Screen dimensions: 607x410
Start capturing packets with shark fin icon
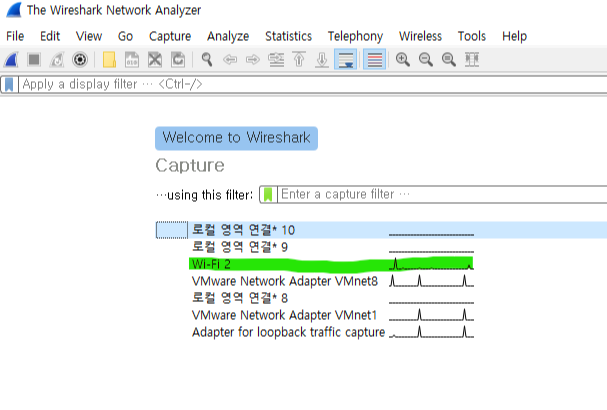pyautogui.click(x=11, y=60)
